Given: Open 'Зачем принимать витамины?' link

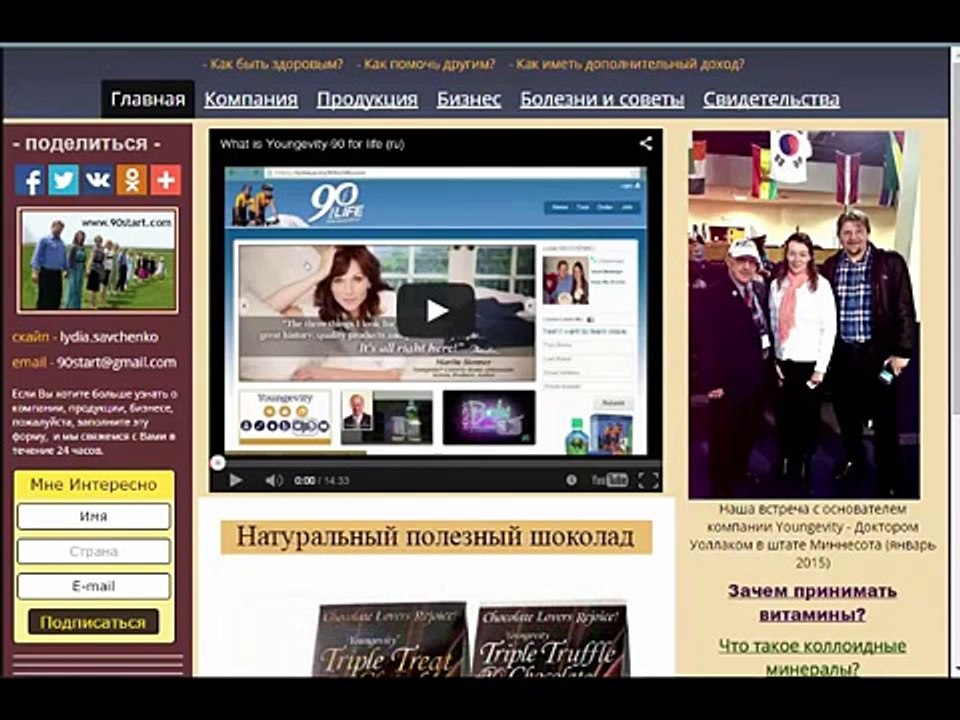Looking at the screenshot, I should (812, 602).
